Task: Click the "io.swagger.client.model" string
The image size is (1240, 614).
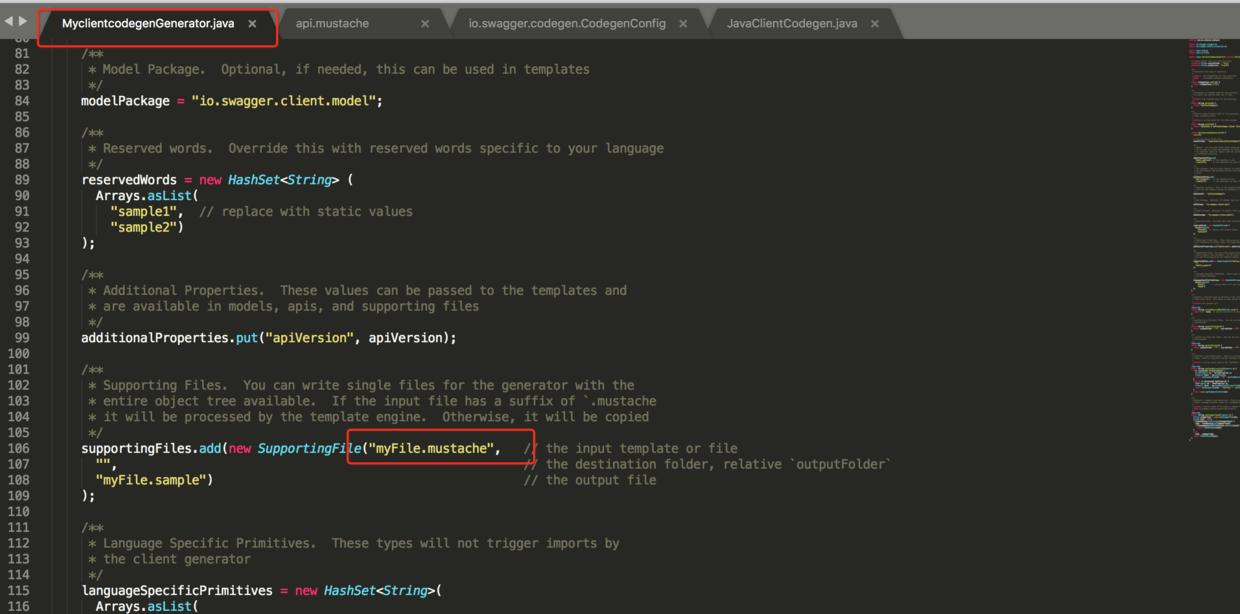Action: (283, 101)
